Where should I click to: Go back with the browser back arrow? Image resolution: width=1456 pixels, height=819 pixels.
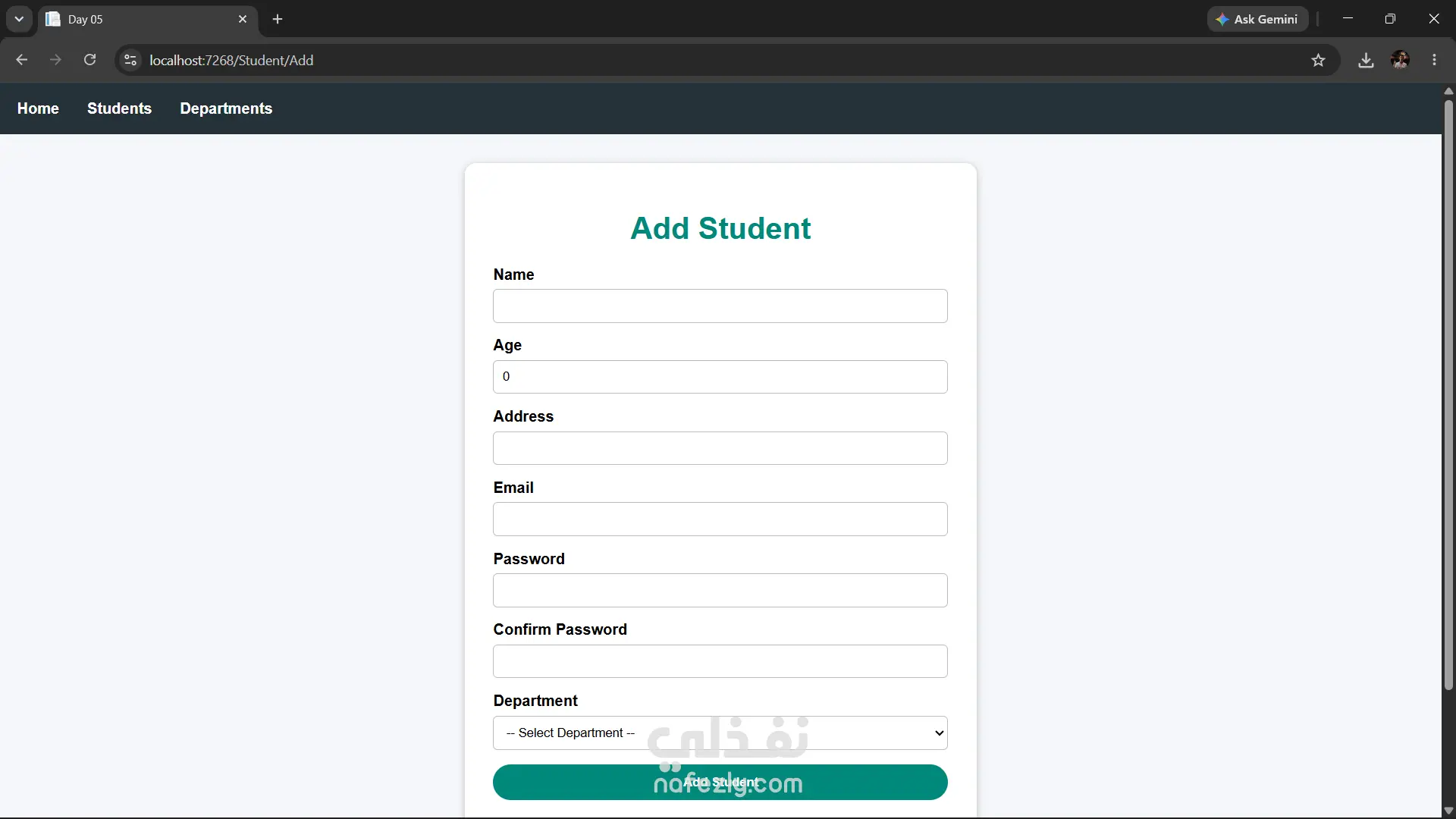(21, 60)
